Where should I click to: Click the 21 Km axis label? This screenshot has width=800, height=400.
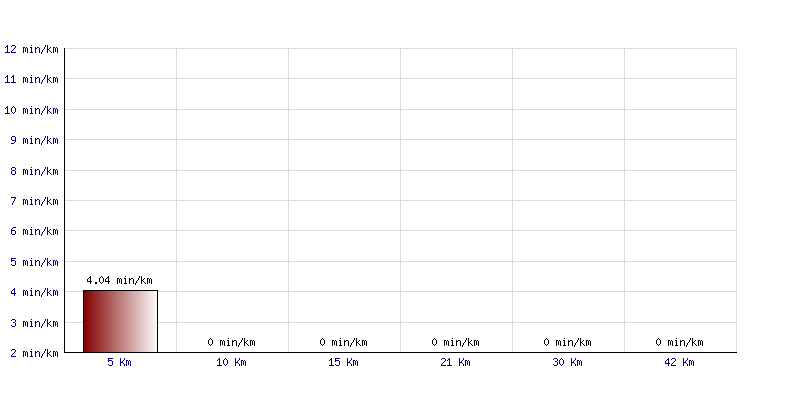(455, 362)
